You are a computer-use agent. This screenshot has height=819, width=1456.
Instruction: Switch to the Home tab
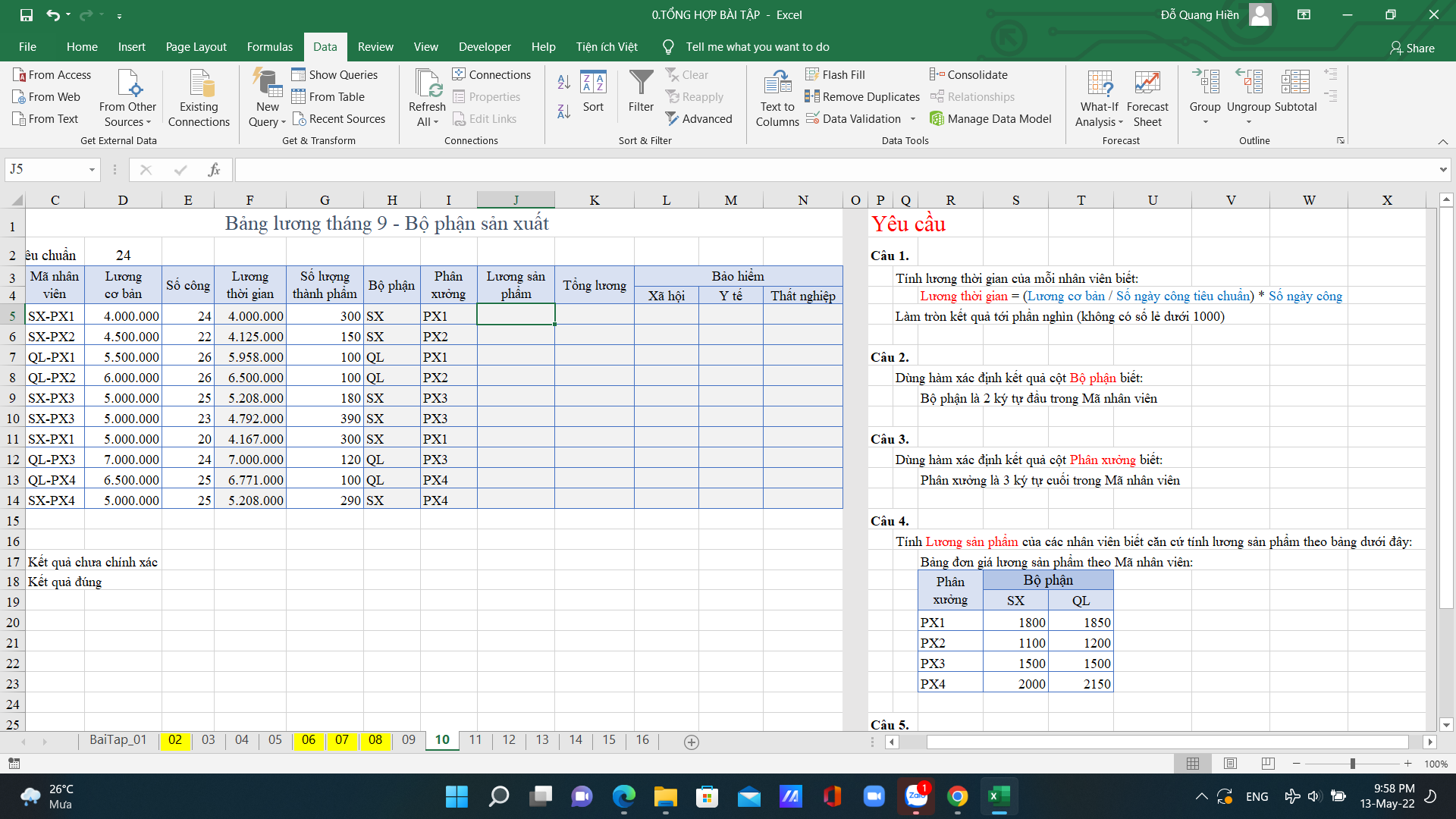point(82,47)
